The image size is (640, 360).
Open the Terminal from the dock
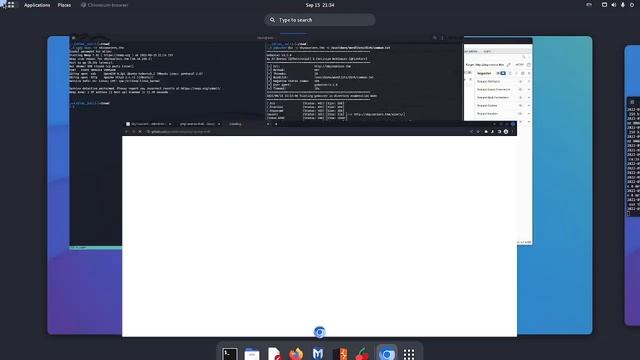229,354
